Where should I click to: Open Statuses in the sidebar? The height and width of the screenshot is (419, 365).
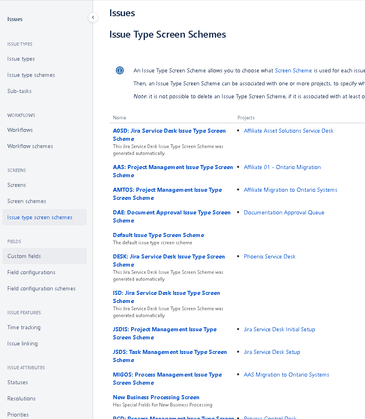pyautogui.click(x=18, y=382)
